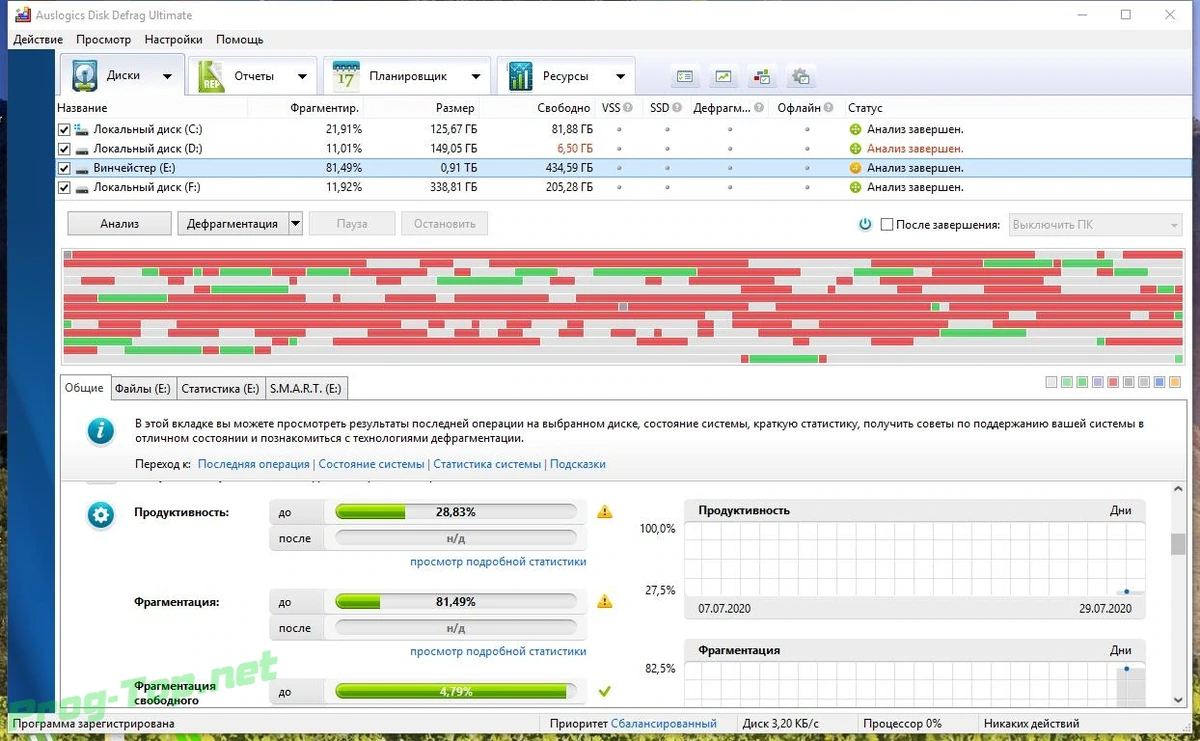Open the Настройки menu

point(173,39)
